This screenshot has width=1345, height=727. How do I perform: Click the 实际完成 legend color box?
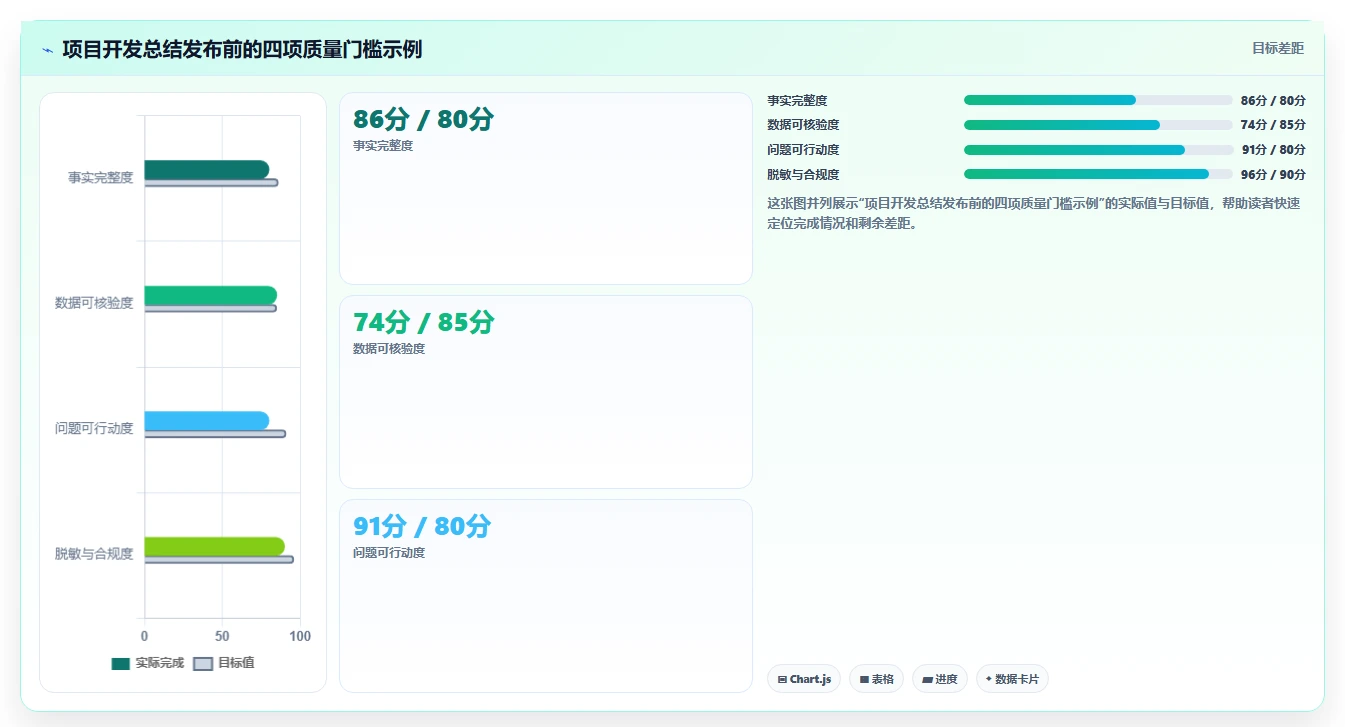[121, 664]
